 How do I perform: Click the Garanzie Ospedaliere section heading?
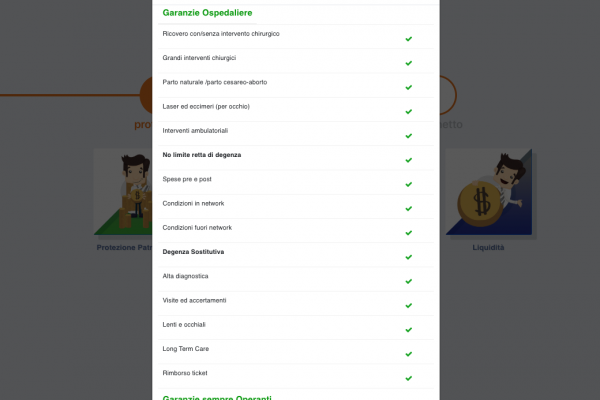tap(207, 13)
